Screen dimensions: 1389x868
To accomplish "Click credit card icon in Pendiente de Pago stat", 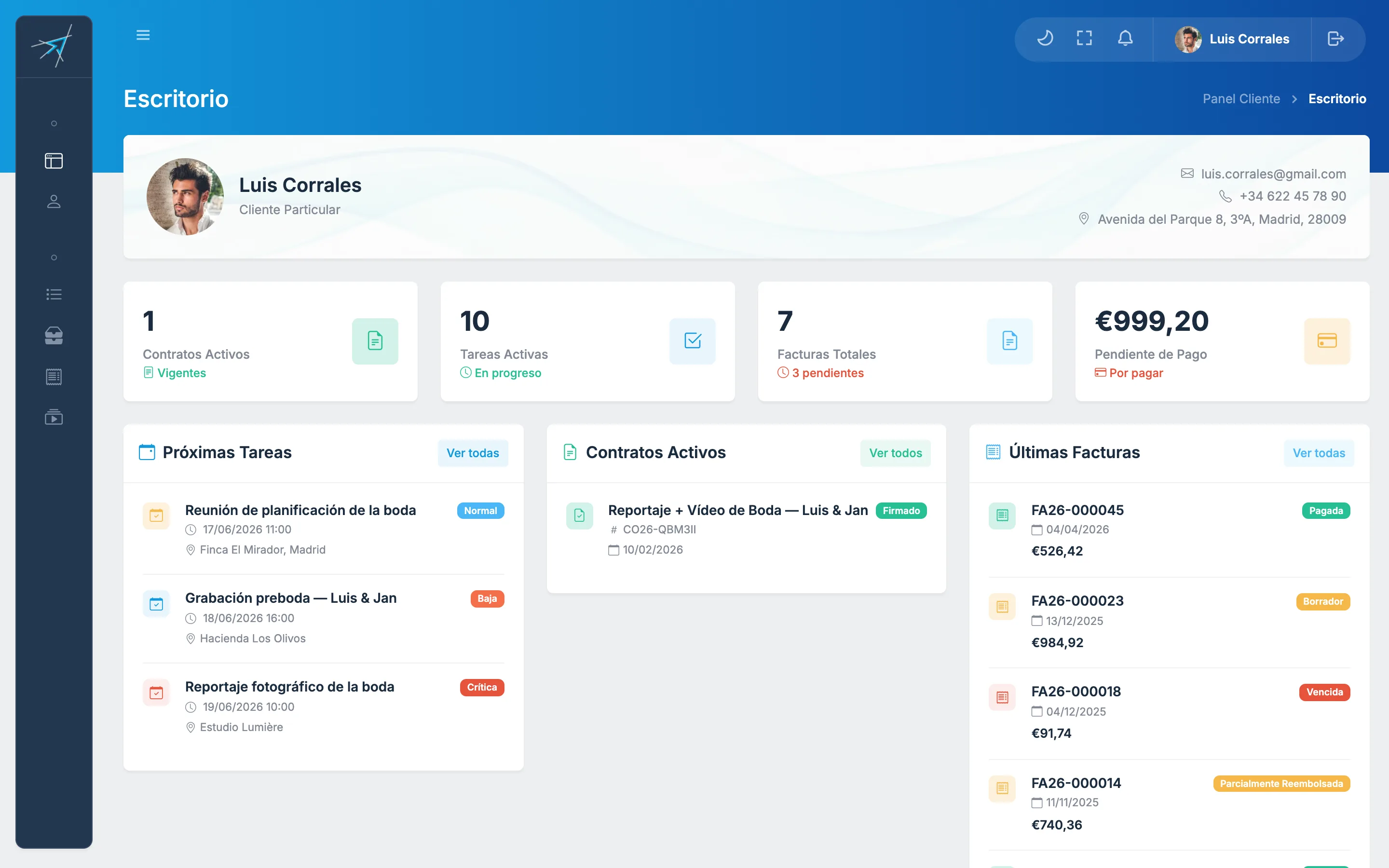I will pos(1327,341).
